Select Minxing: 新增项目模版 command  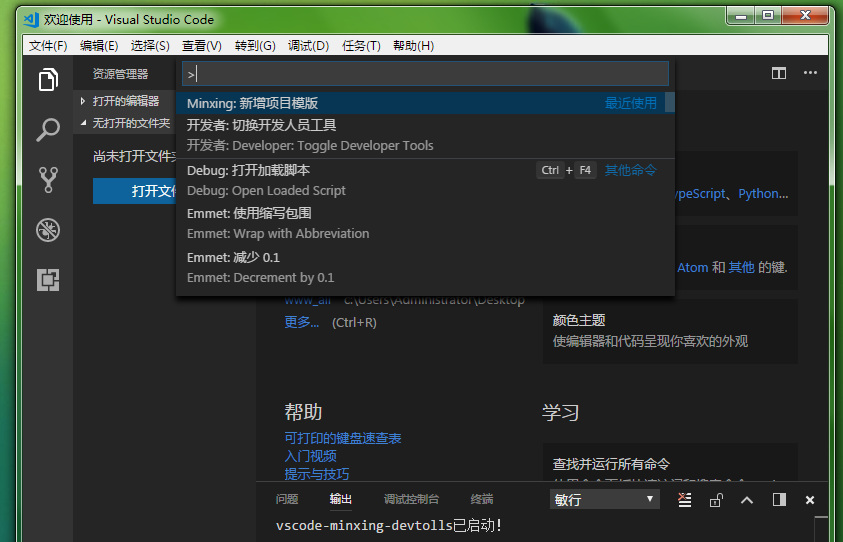pos(420,103)
